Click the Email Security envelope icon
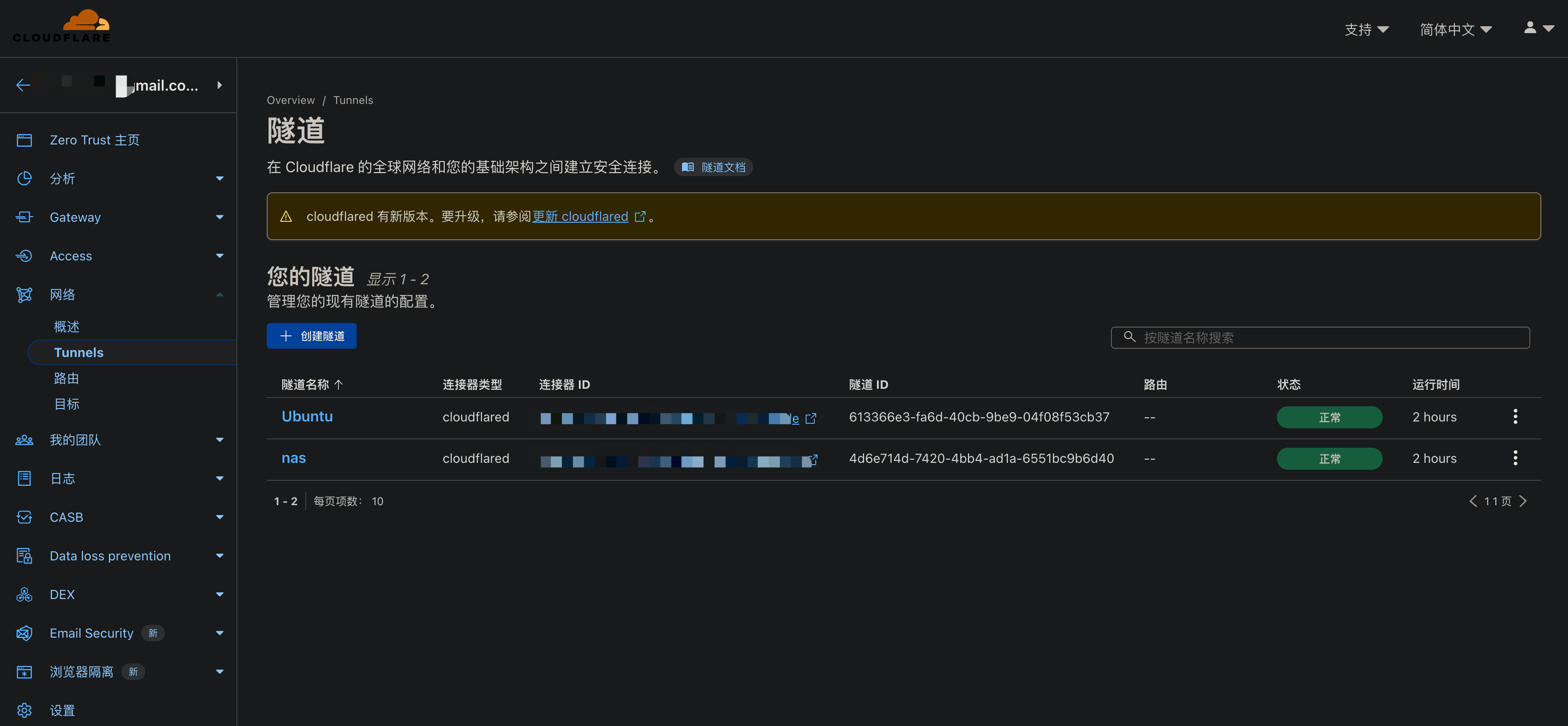 tap(24, 633)
